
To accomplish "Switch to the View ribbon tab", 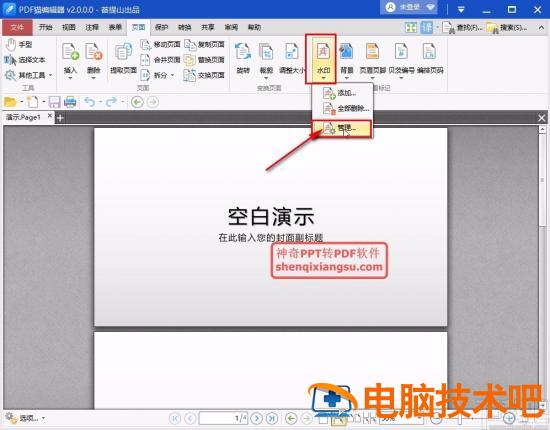I will click(69, 27).
